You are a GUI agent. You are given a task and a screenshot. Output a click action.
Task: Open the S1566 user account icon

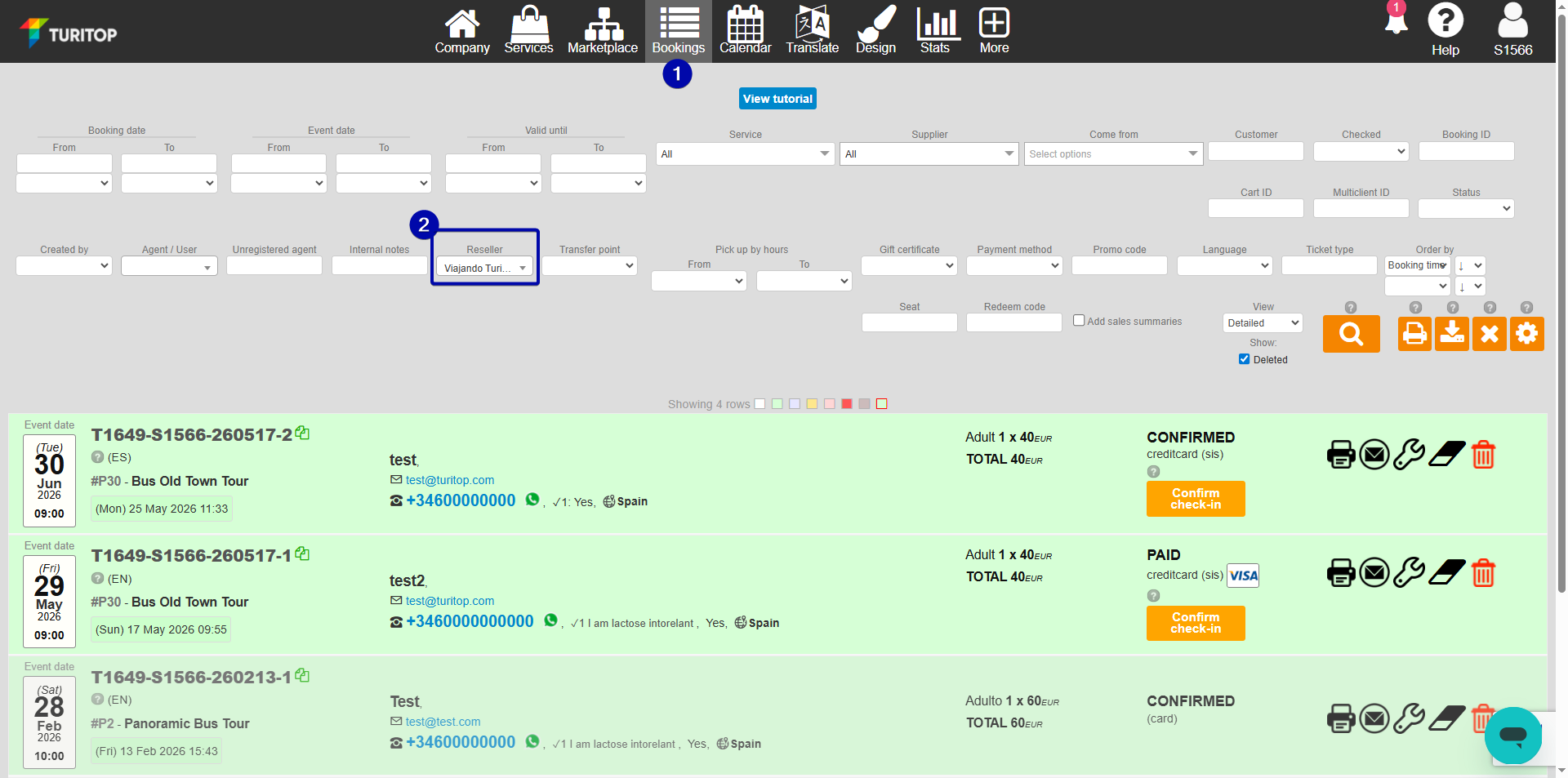[1512, 29]
